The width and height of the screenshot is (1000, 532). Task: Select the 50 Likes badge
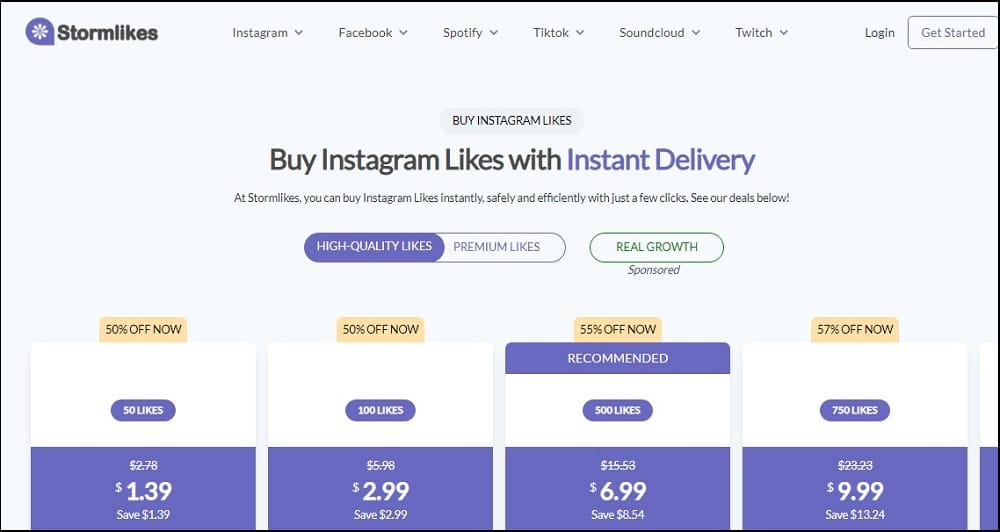tap(143, 410)
